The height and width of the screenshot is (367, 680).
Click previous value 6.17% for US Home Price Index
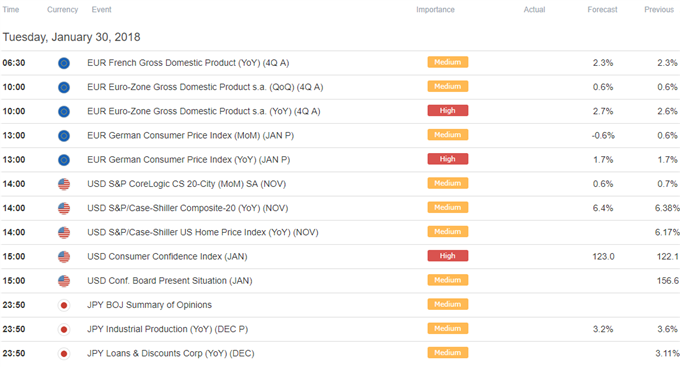coord(667,233)
